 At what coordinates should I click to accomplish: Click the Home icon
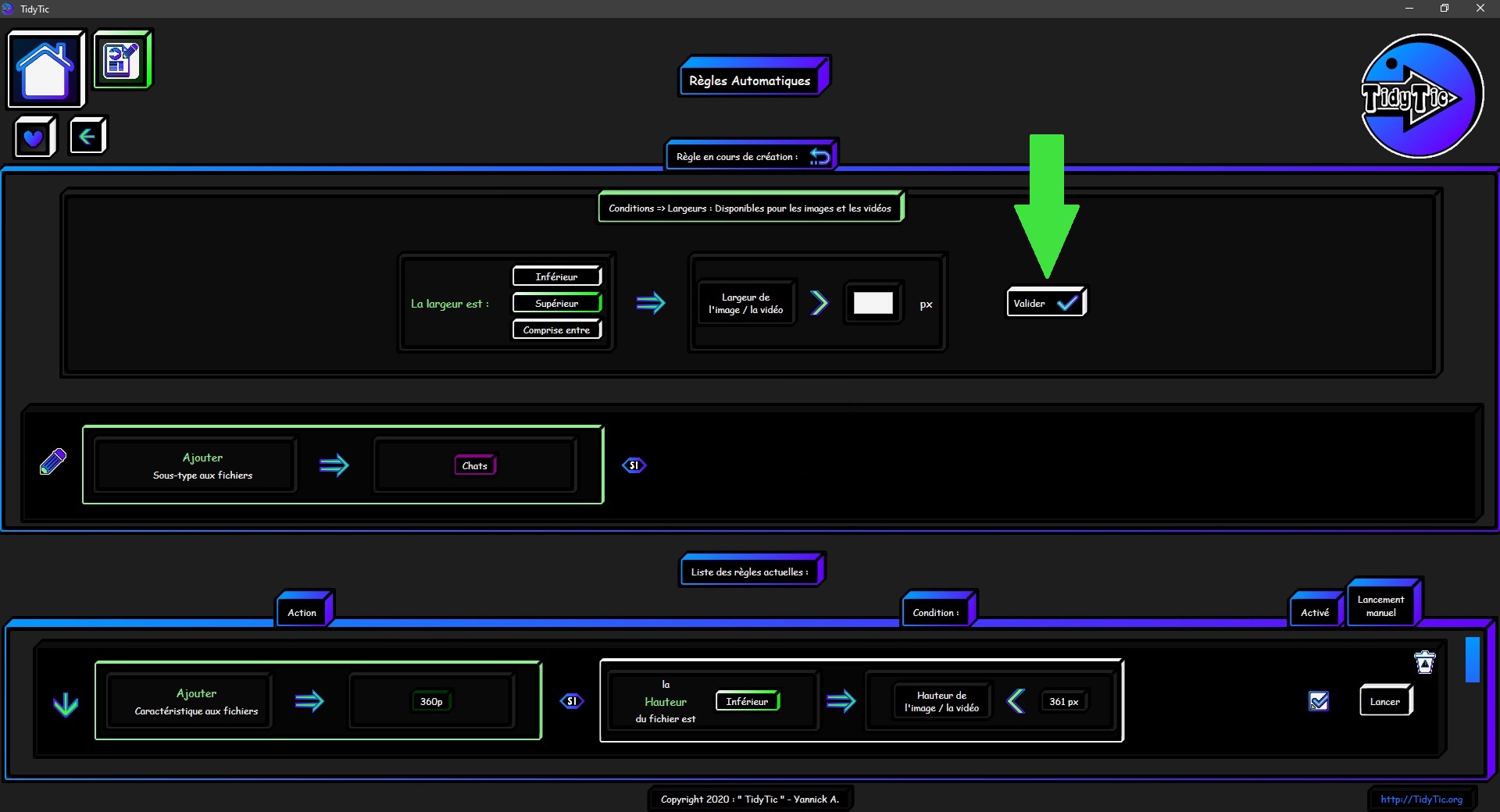coord(45,69)
